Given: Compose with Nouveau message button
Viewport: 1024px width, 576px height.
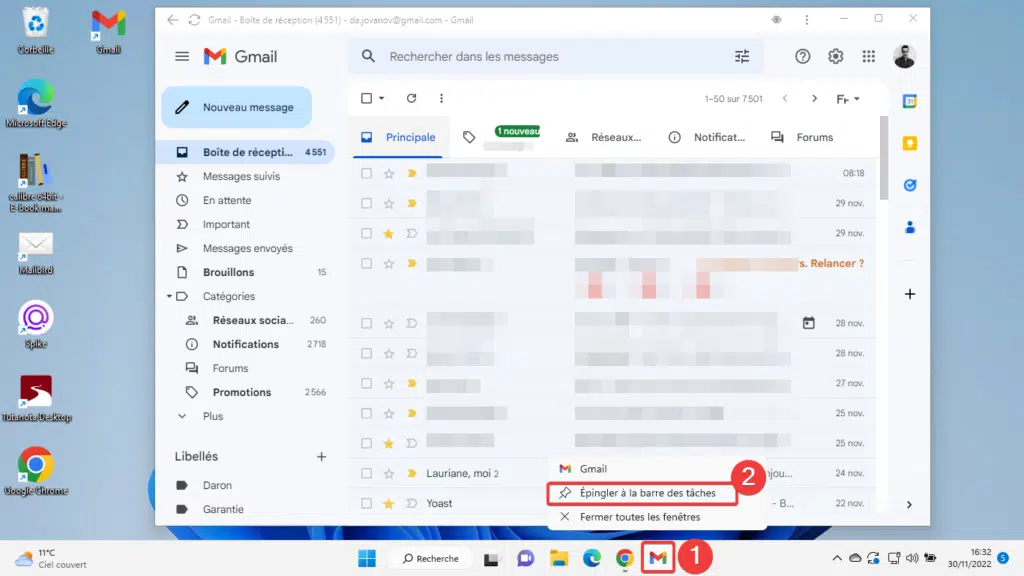Looking at the screenshot, I should (x=236, y=107).
